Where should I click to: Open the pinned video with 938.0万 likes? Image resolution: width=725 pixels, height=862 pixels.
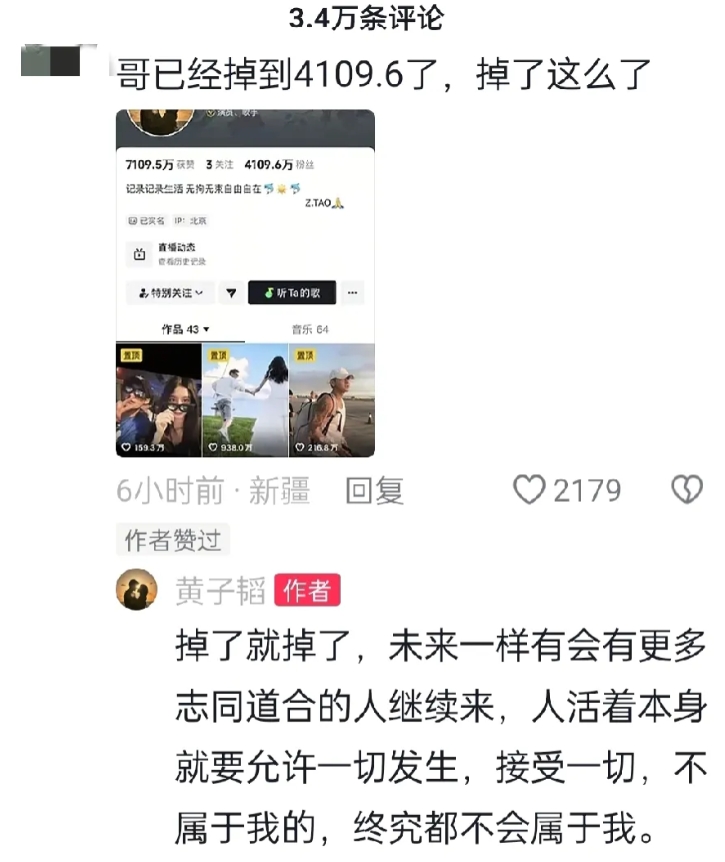[x=245, y=400]
